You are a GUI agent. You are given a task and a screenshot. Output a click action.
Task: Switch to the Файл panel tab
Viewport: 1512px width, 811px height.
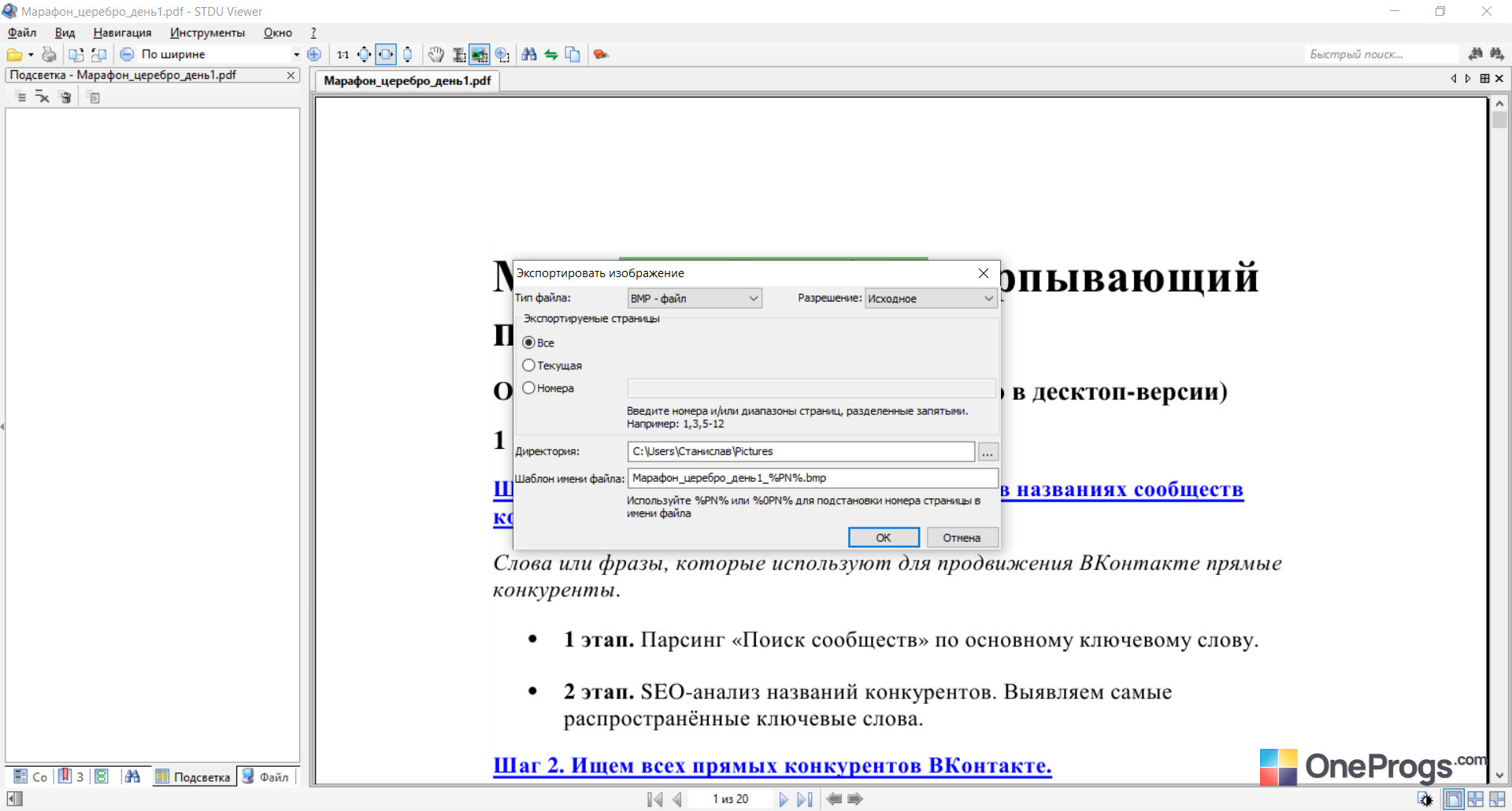[266, 777]
